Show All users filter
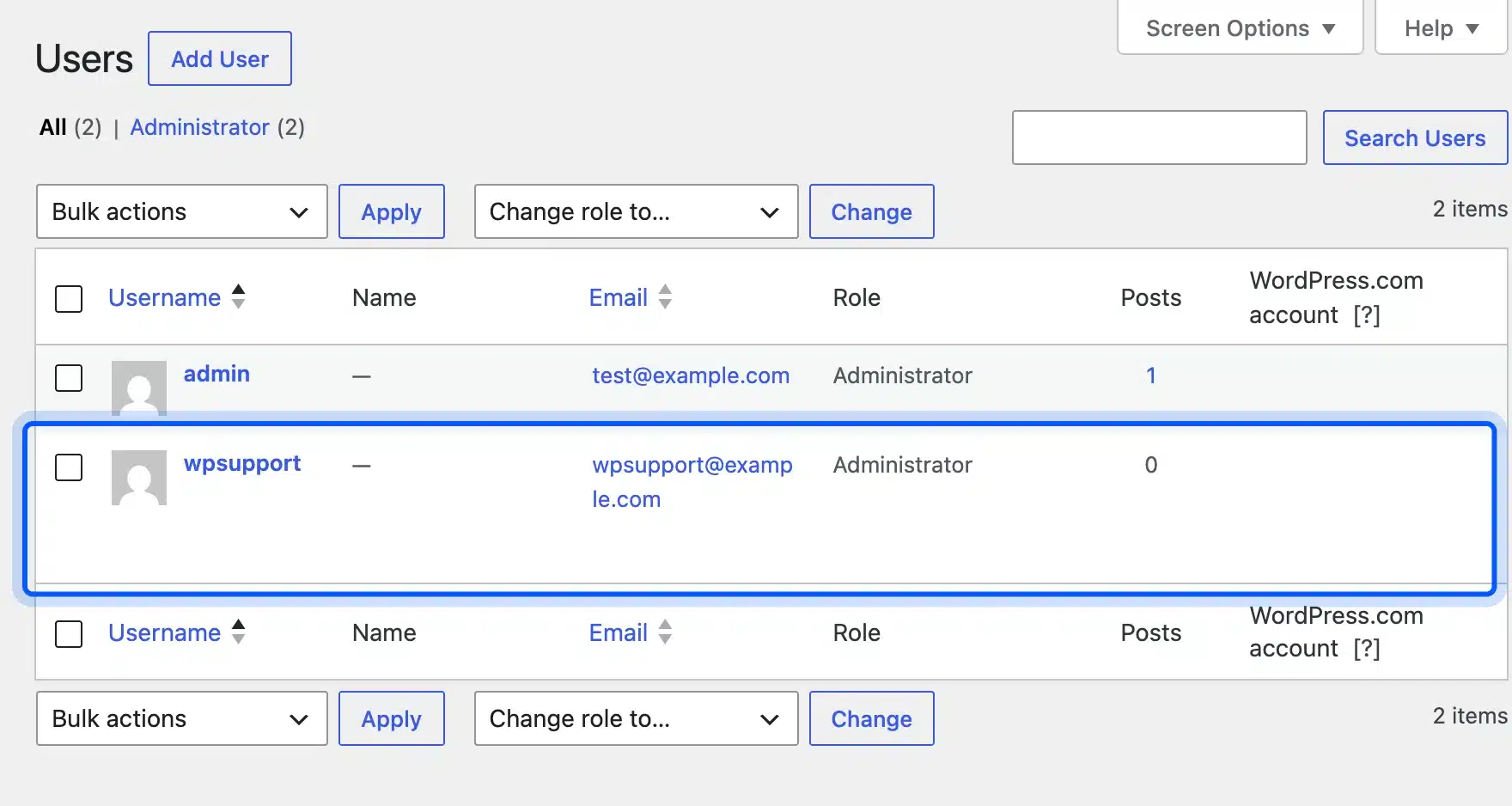This screenshot has width=1512, height=806. click(53, 127)
